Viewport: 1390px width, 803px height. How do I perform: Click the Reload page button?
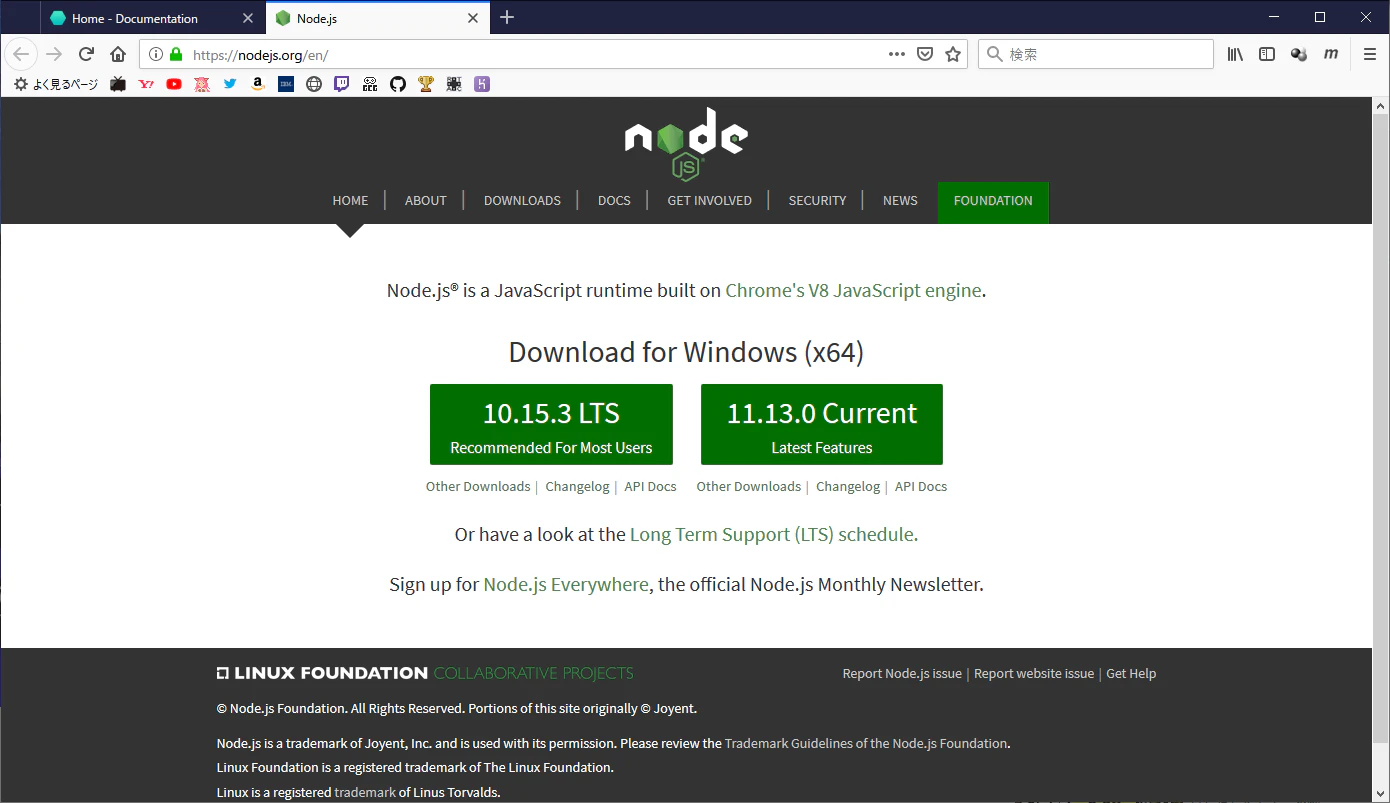pyautogui.click(x=86, y=54)
